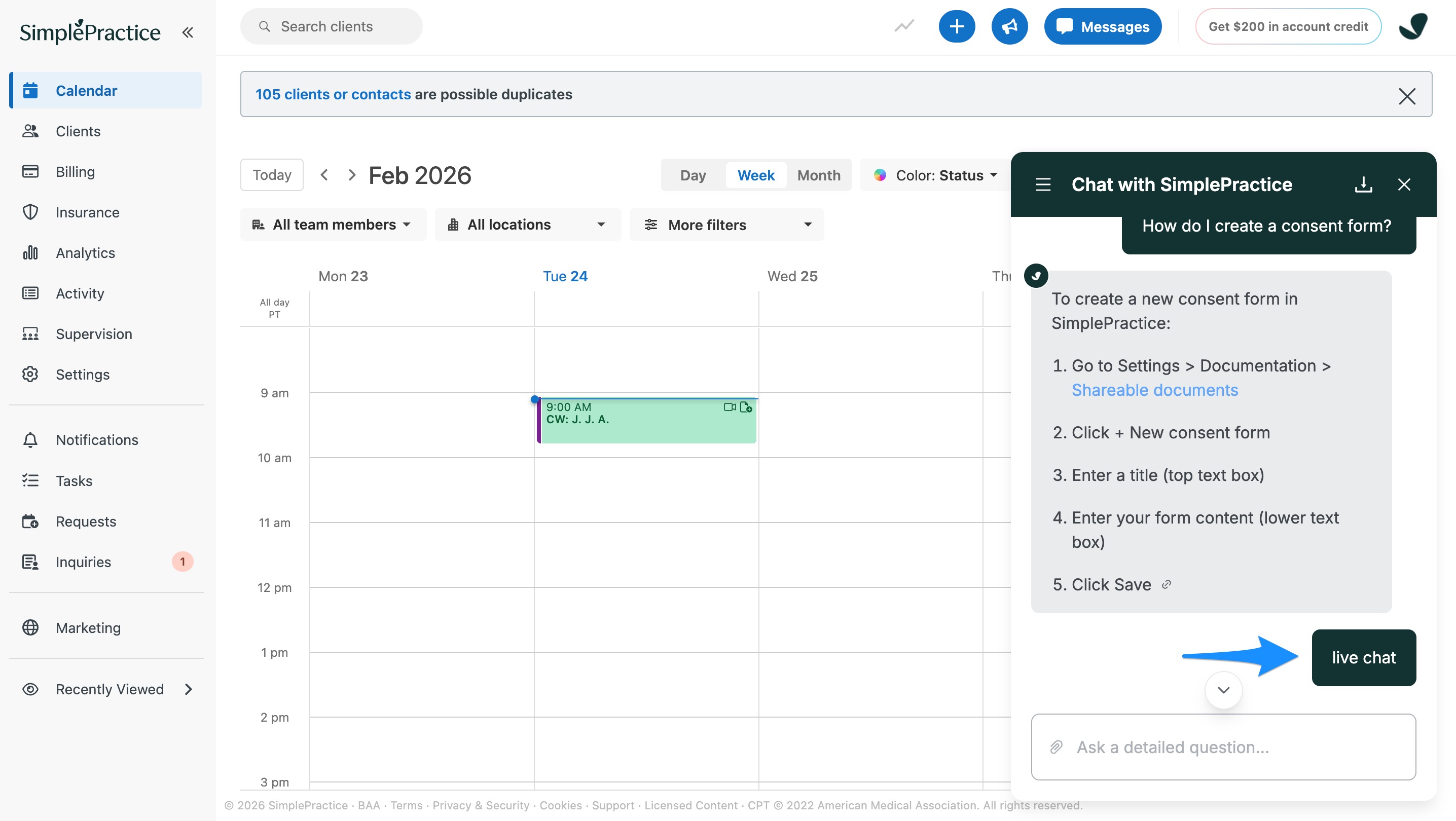Screen dimensions: 1456x821
Task: Open the Color: Status dropdown
Action: [x=935, y=175]
